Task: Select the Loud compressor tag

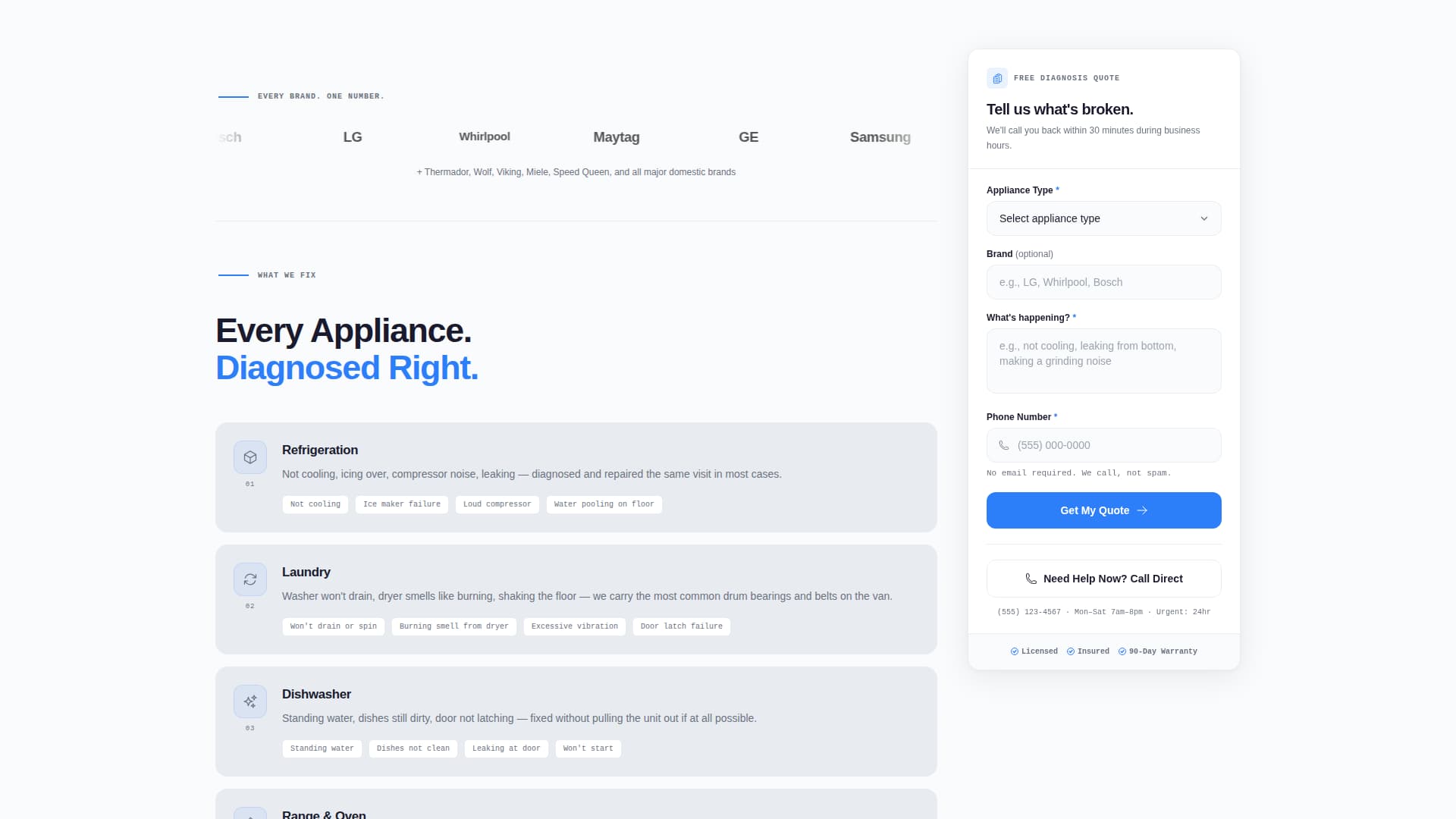Action: tap(497, 504)
